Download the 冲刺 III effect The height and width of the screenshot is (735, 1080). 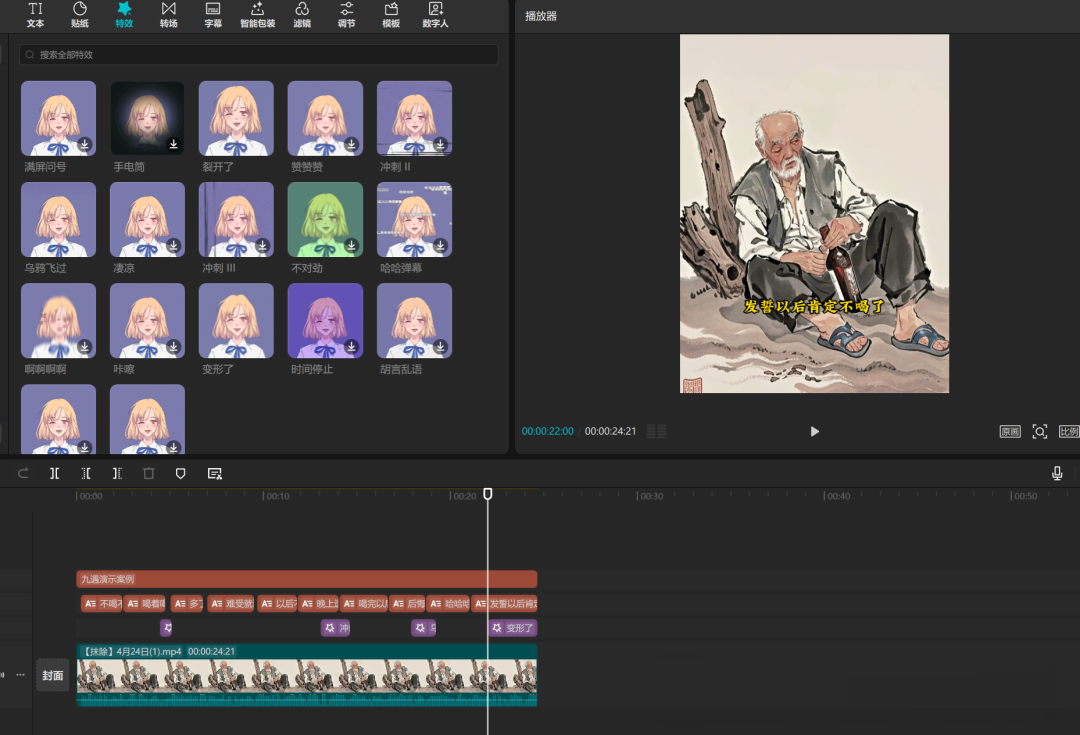pyautogui.click(x=262, y=245)
